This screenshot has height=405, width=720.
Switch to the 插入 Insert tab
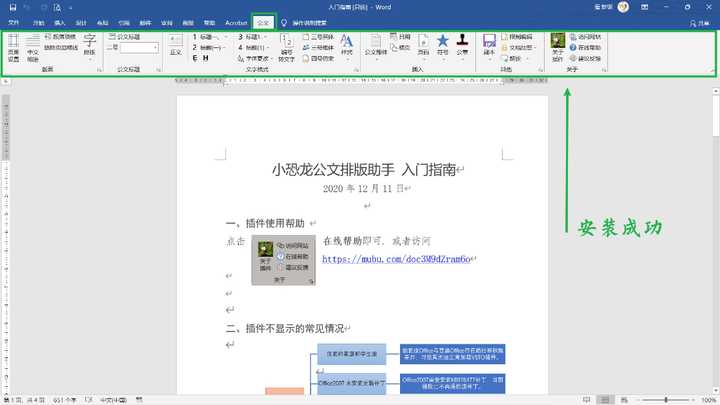pos(60,22)
